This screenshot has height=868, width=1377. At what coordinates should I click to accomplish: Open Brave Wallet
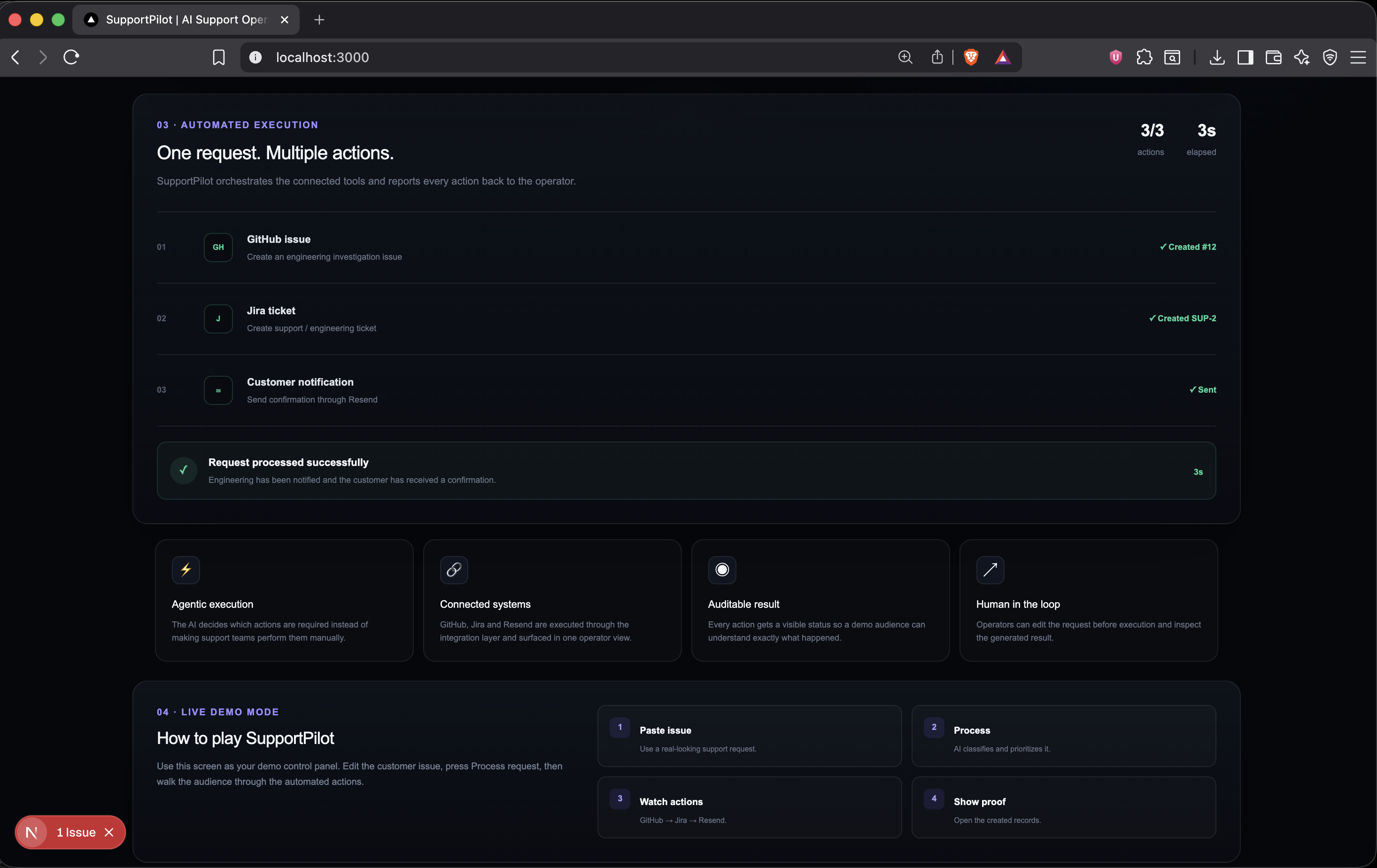click(1274, 57)
